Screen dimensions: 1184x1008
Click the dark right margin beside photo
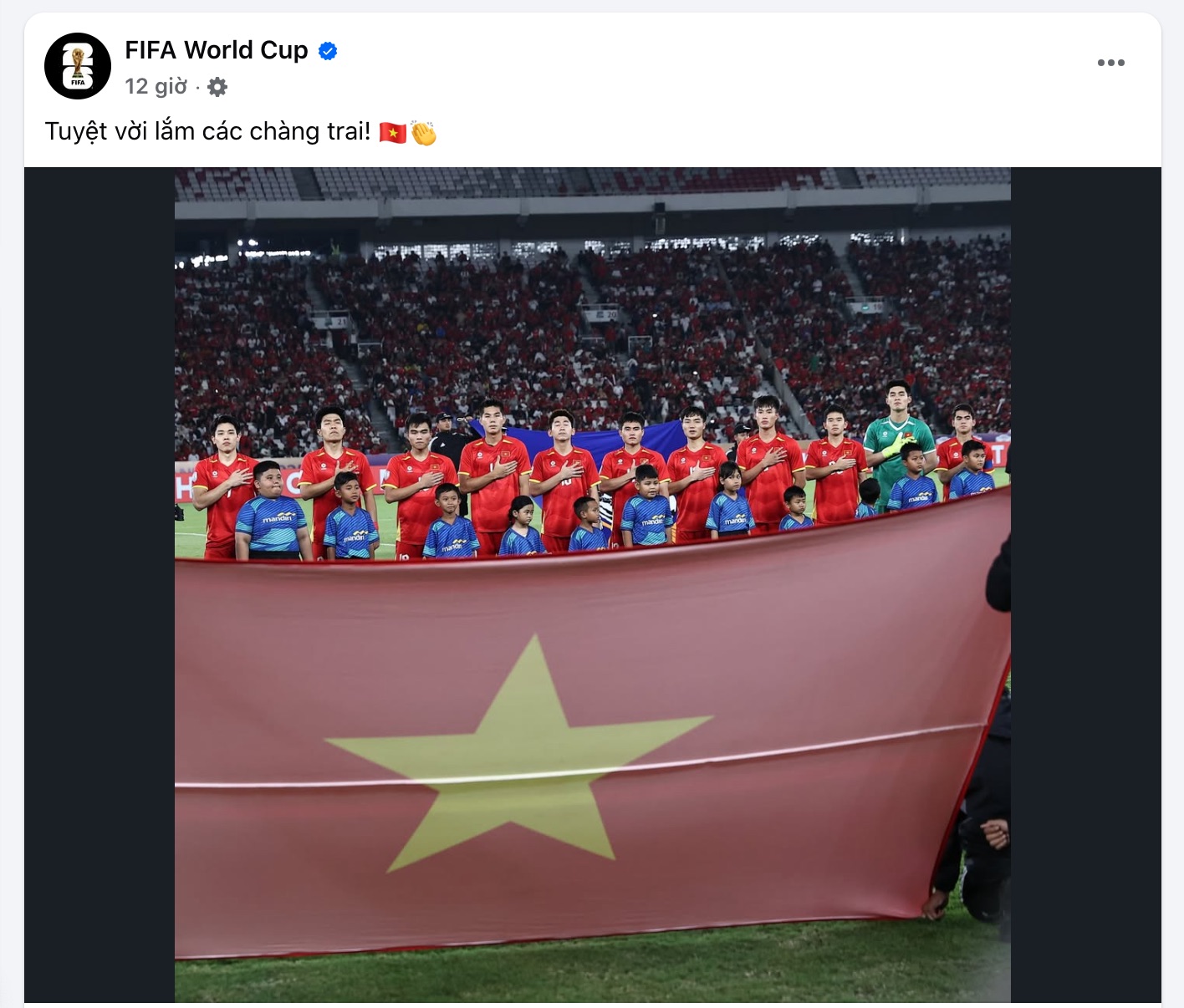coord(1085,584)
